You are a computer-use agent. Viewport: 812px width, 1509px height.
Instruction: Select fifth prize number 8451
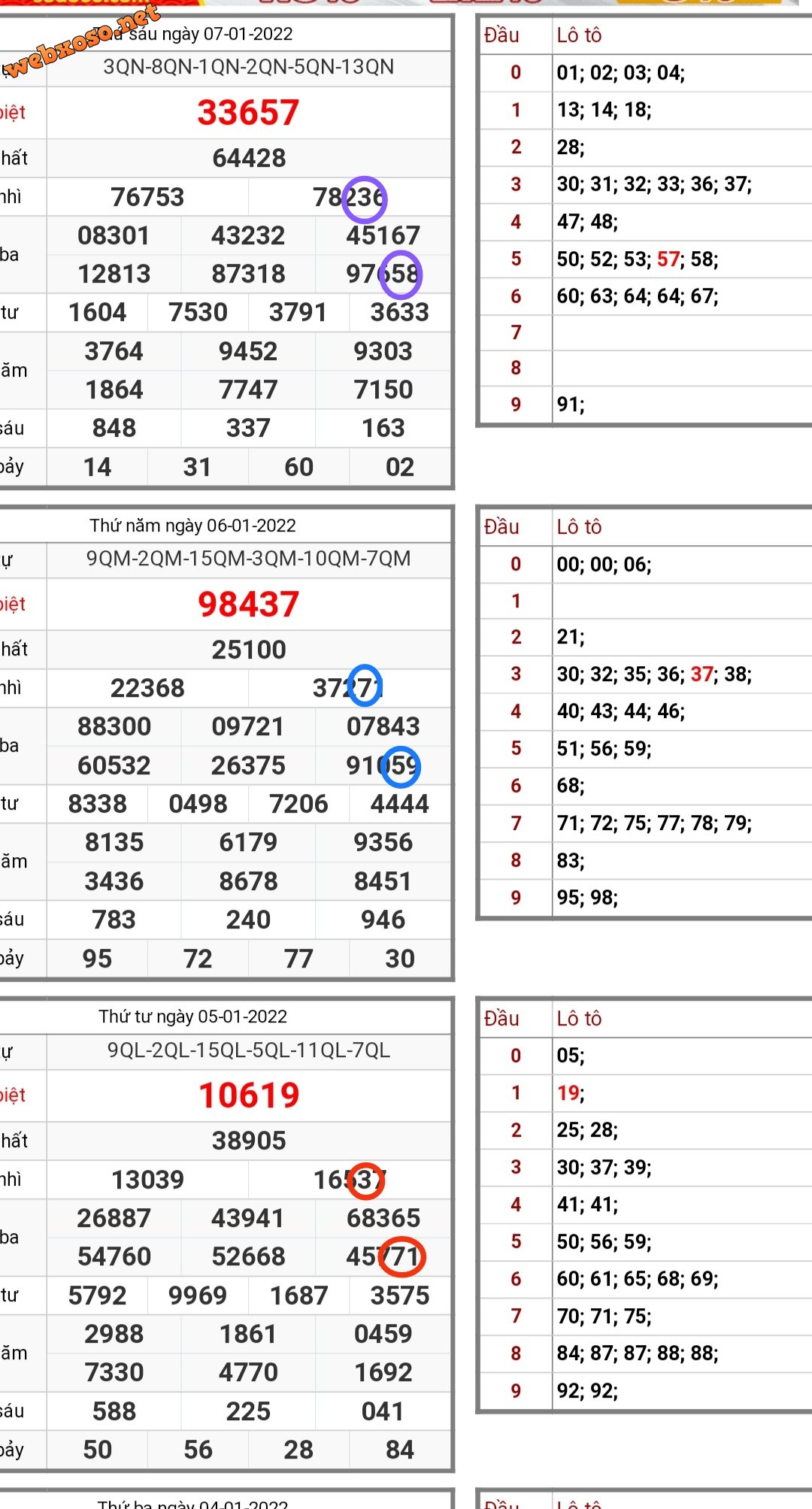[383, 881]
